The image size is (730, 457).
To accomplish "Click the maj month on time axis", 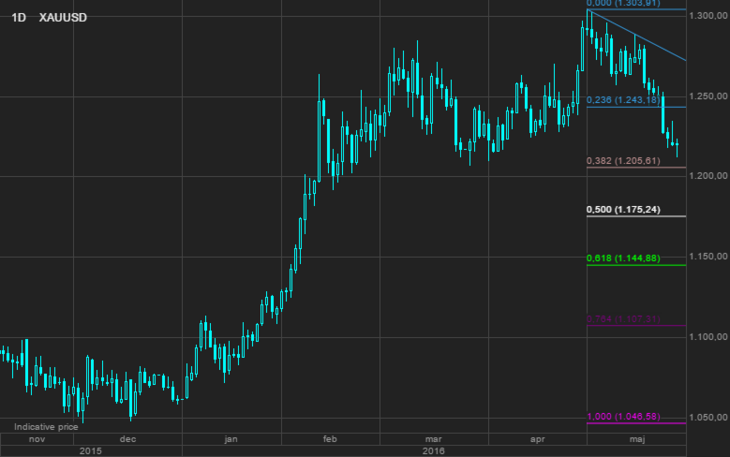I will 637,439.
